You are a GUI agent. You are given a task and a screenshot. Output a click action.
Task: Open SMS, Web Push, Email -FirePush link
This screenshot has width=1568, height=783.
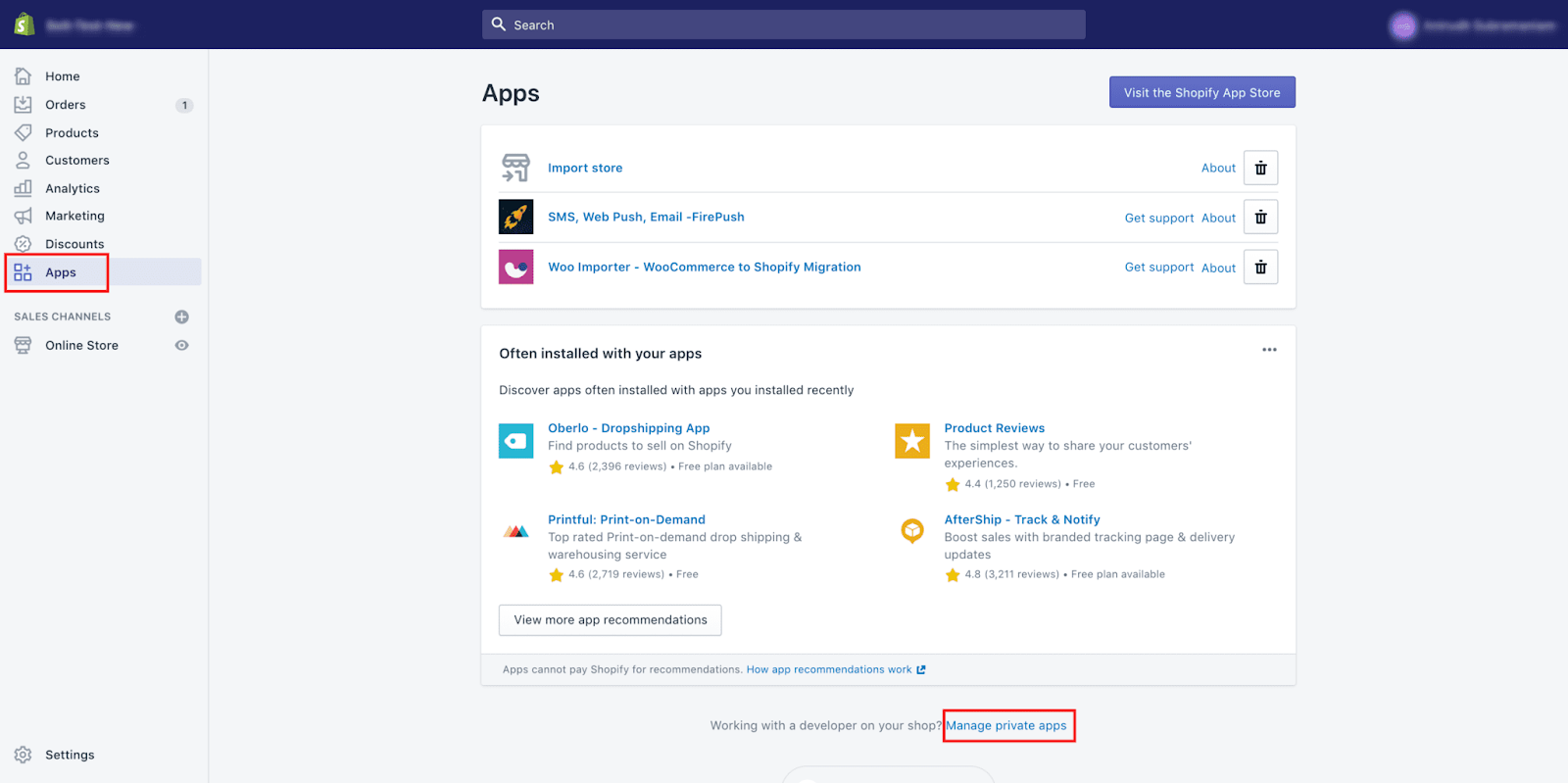pos(646,217)
